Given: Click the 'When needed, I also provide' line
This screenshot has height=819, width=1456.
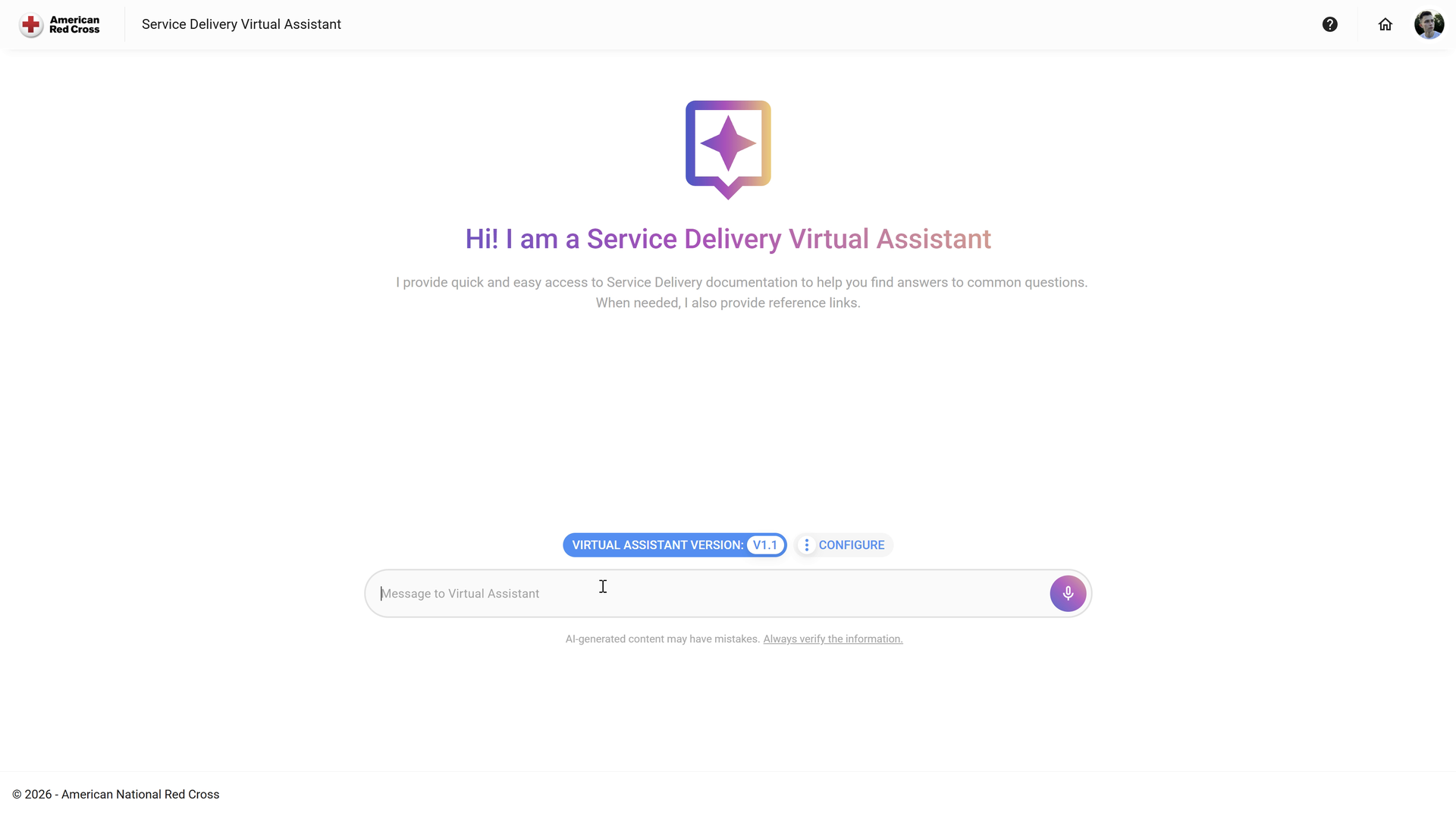Looking at the screenshot, I should (728, 303).
